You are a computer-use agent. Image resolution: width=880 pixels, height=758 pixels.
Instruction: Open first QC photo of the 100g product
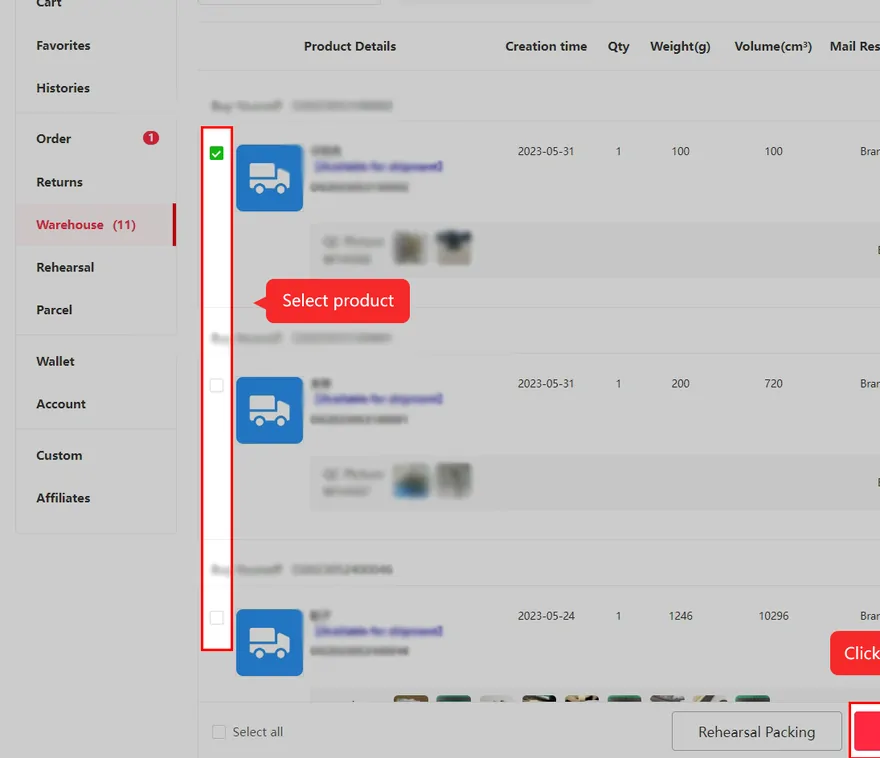click(x=410, y=248)
